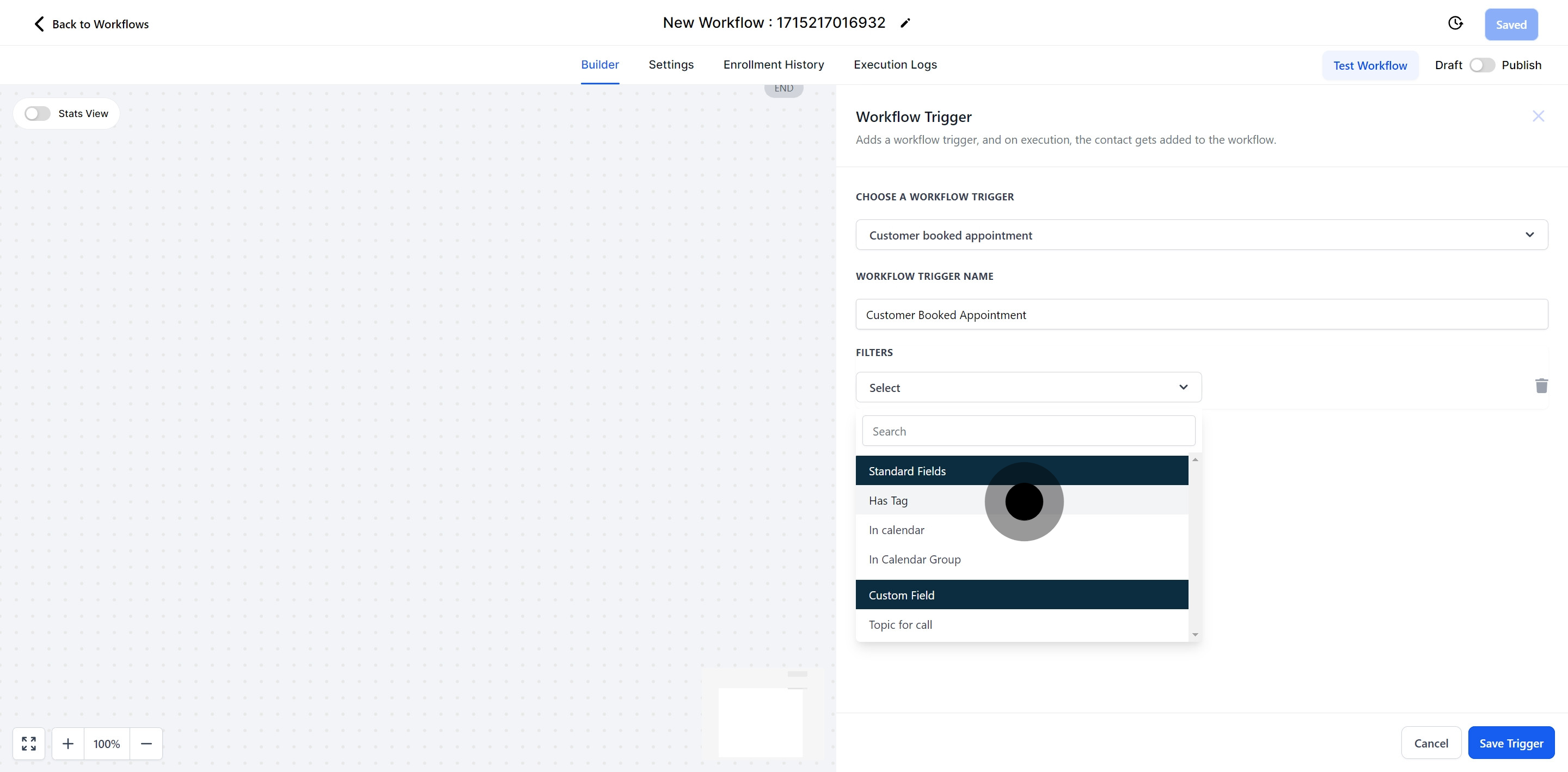Switch to the Settings tab
The image size is (1568, 772).
(671, 65)
